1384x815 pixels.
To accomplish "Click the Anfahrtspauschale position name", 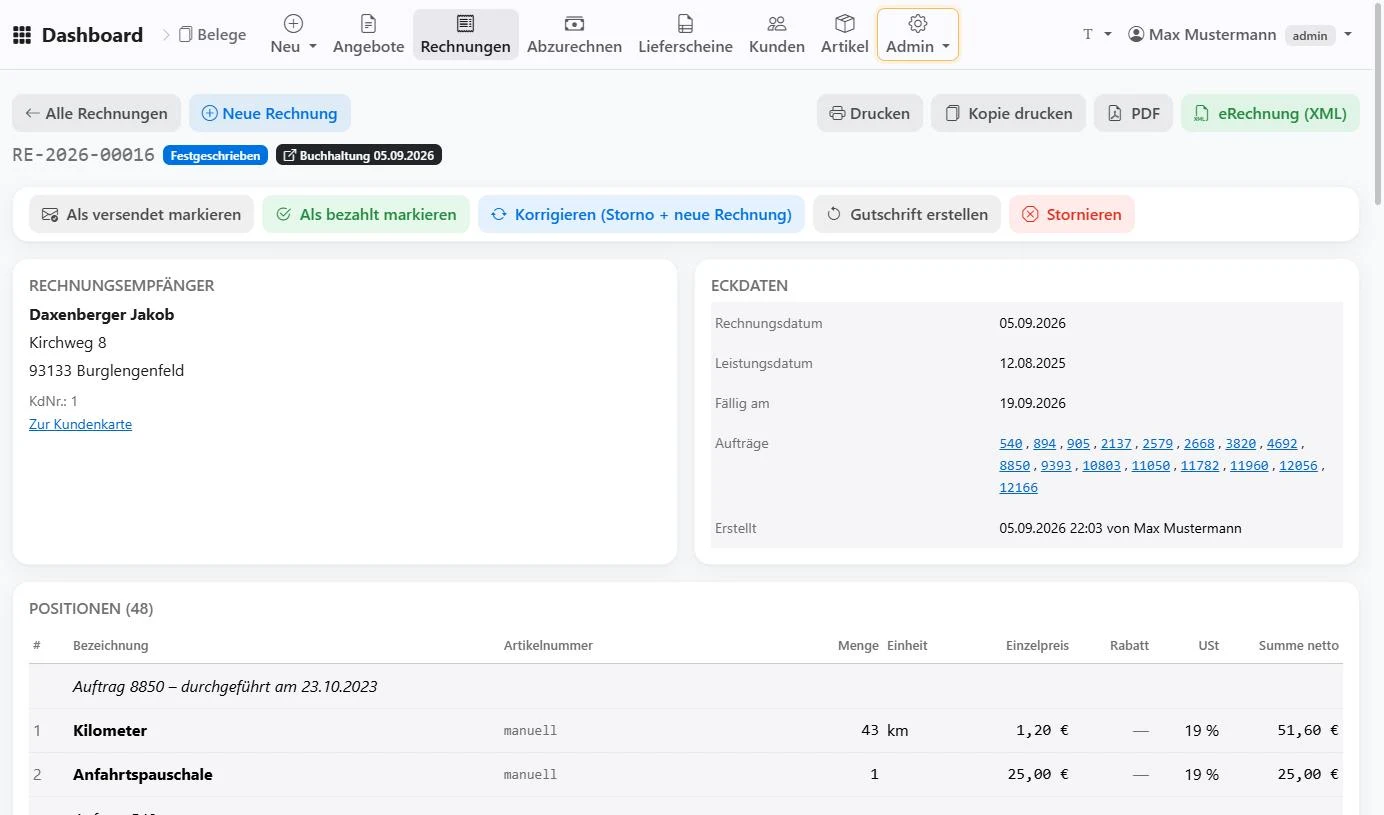I will [143, 774].
